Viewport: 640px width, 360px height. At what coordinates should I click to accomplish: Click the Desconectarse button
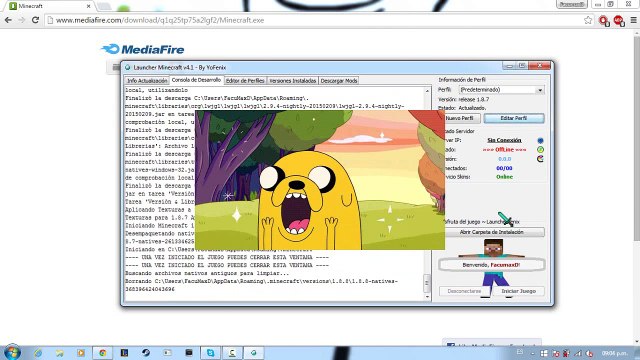pos(464,291)
